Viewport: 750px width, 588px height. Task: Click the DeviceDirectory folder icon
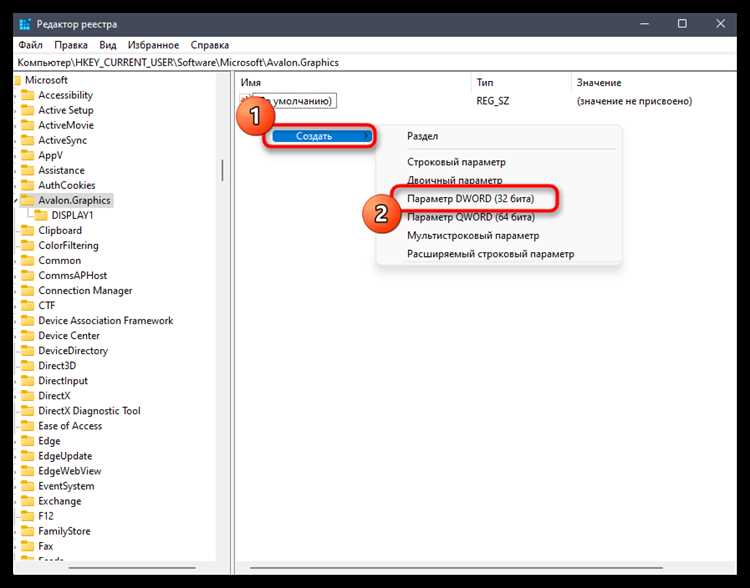coord(28,351)
